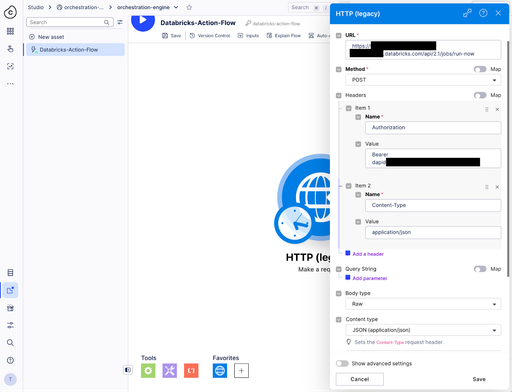Select Databricks-Action-Flow in asset list
Image resolution: width=512 pixels, height=392 pixels.
tap(75, 50)
